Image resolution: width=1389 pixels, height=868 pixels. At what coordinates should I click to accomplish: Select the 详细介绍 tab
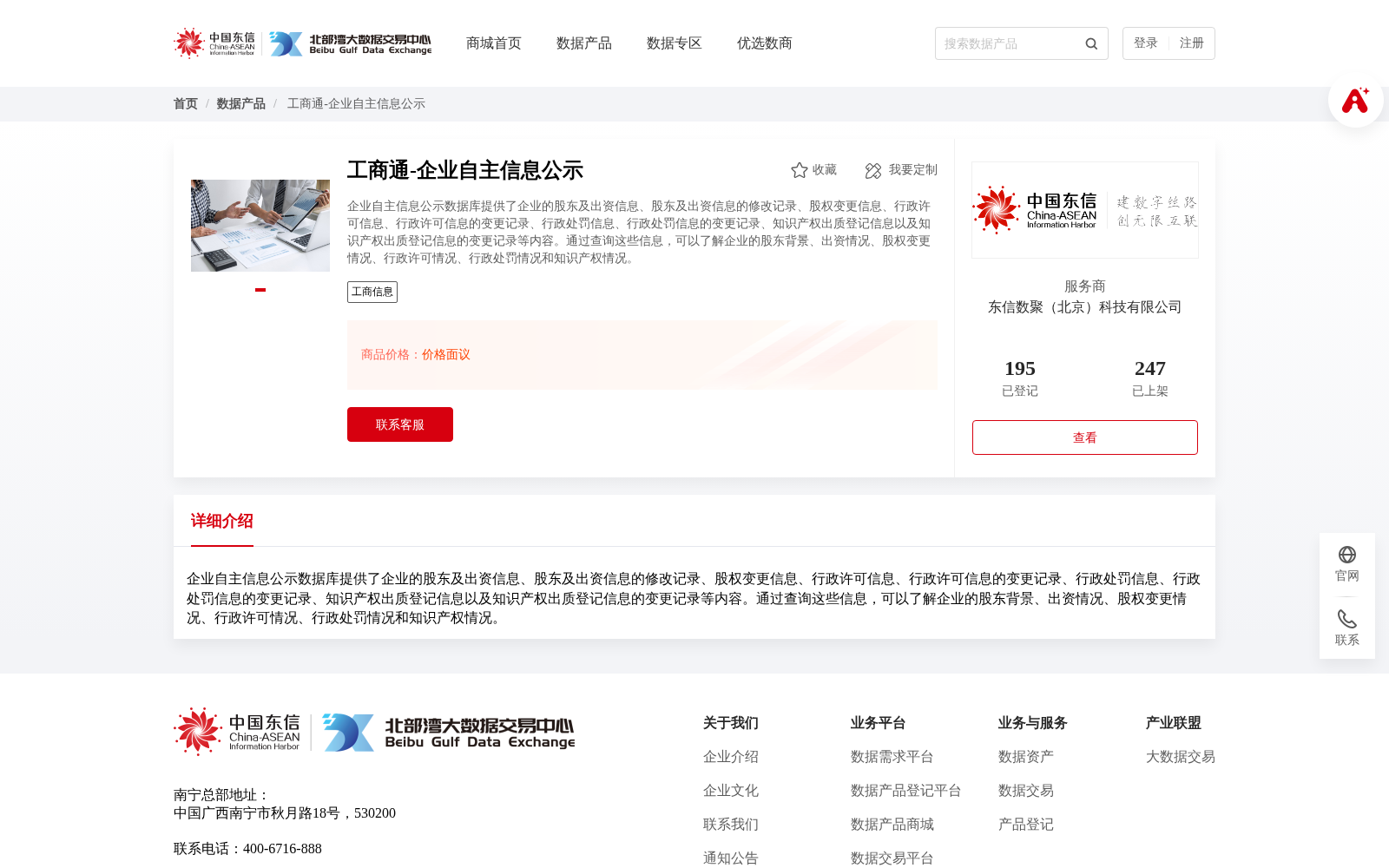tap(222, 521)
